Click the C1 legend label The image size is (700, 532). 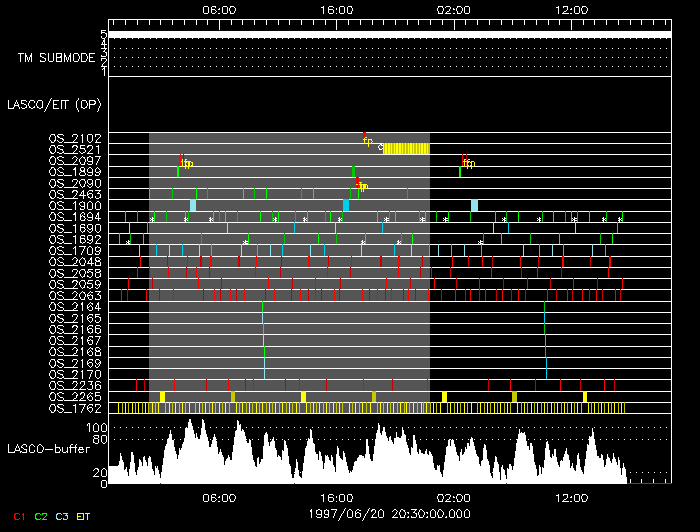[x=19, y=516]
